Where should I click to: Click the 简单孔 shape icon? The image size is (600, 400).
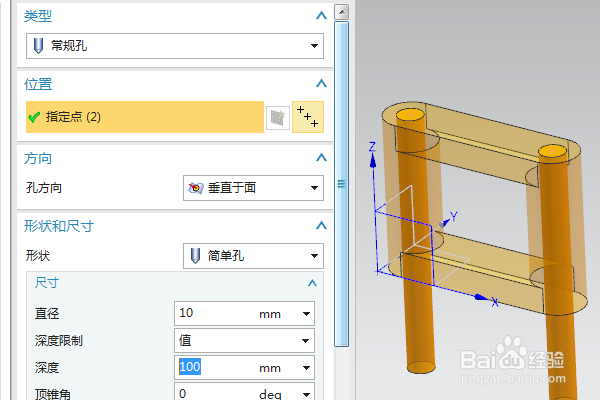tap(196, 256)
